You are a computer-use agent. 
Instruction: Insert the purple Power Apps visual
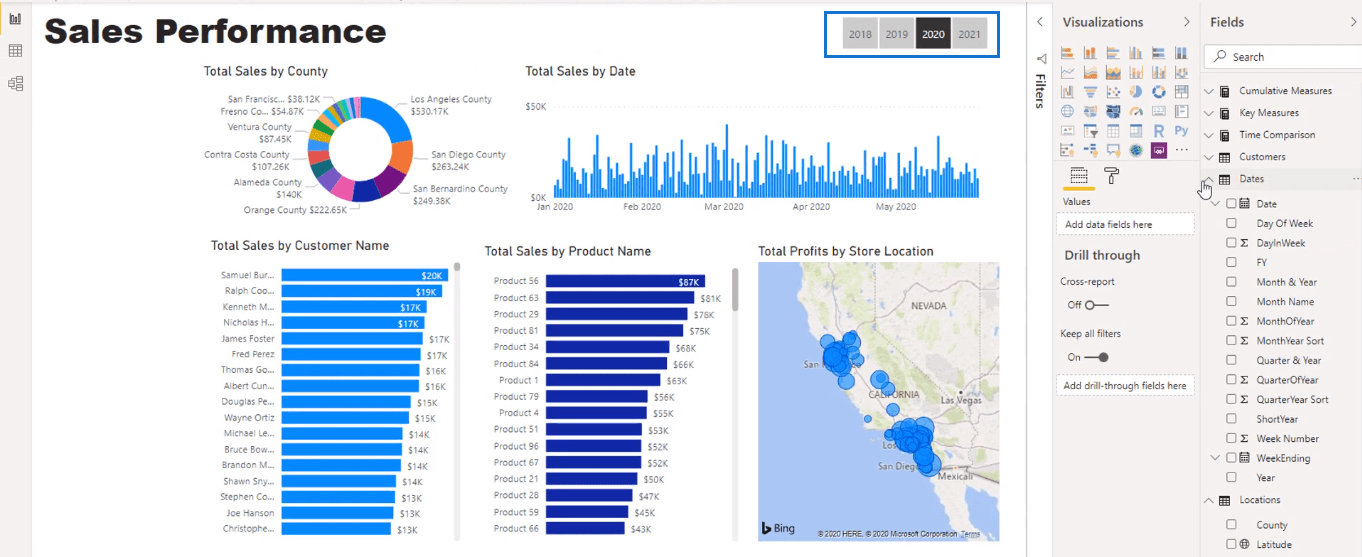[x=1159, y=150]
